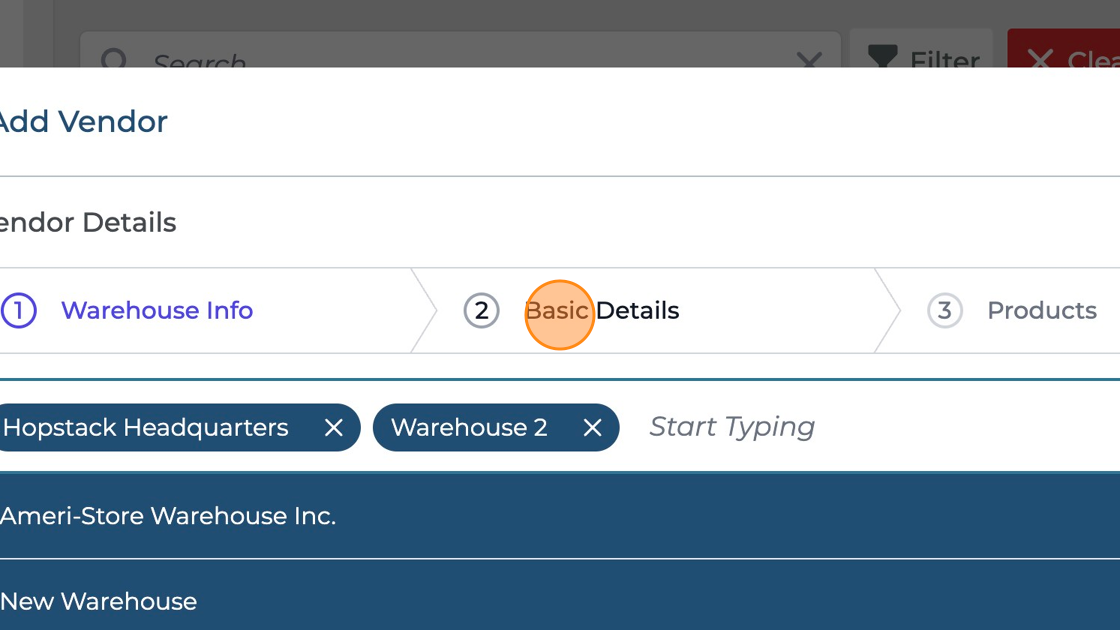Clear the search box with its X icon
1120x630 pixels.
point(808,62)
